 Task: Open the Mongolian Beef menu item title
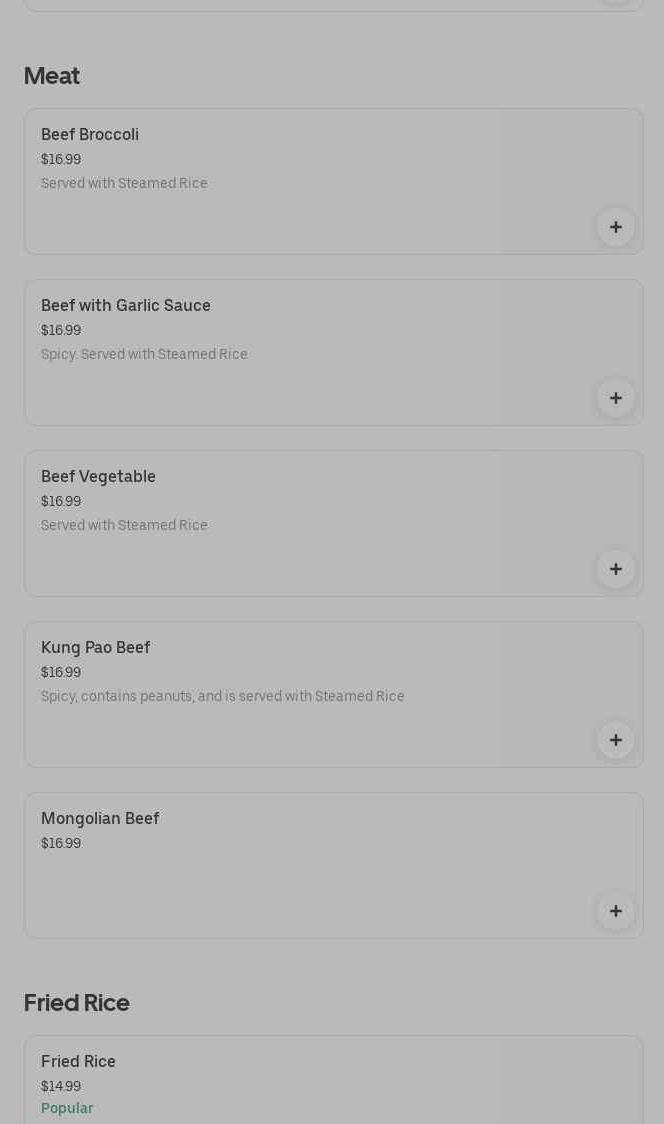click(100, 819)
